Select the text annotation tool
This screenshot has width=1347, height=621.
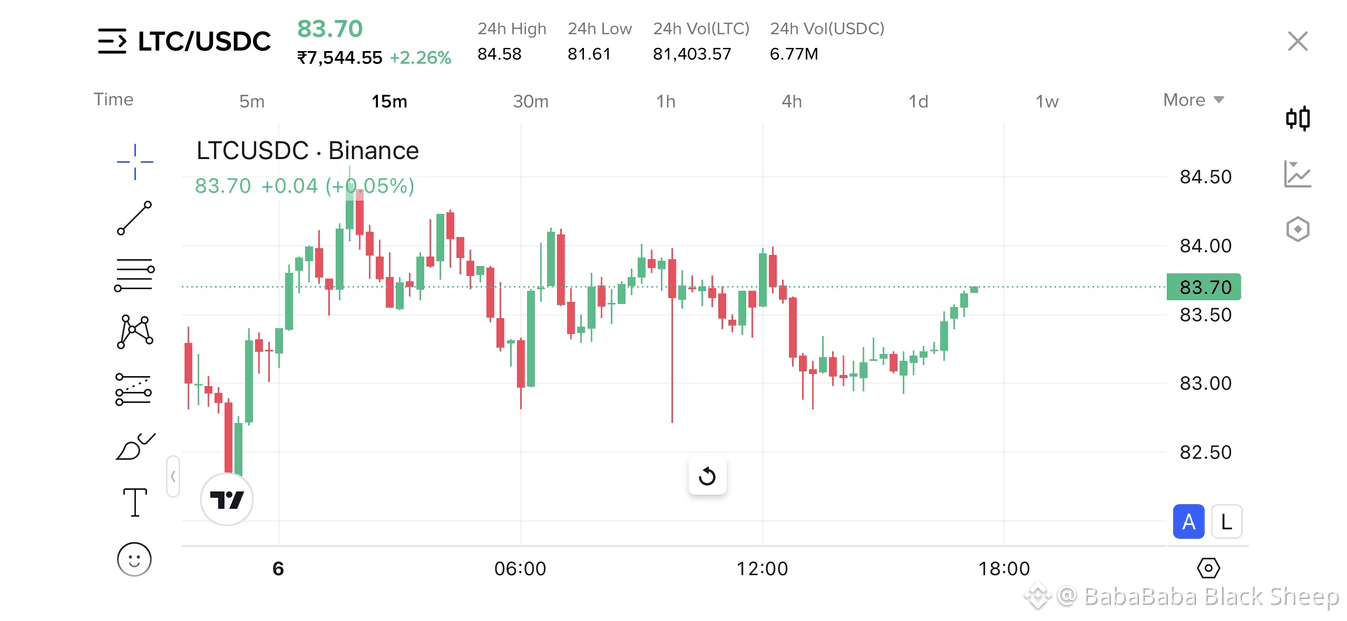click(x=134, y=502)
